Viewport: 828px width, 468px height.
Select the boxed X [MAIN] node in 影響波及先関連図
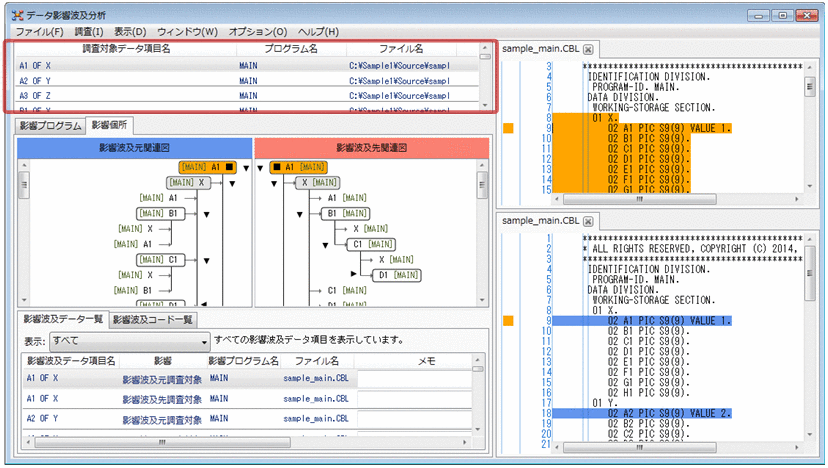coord(317,183)
